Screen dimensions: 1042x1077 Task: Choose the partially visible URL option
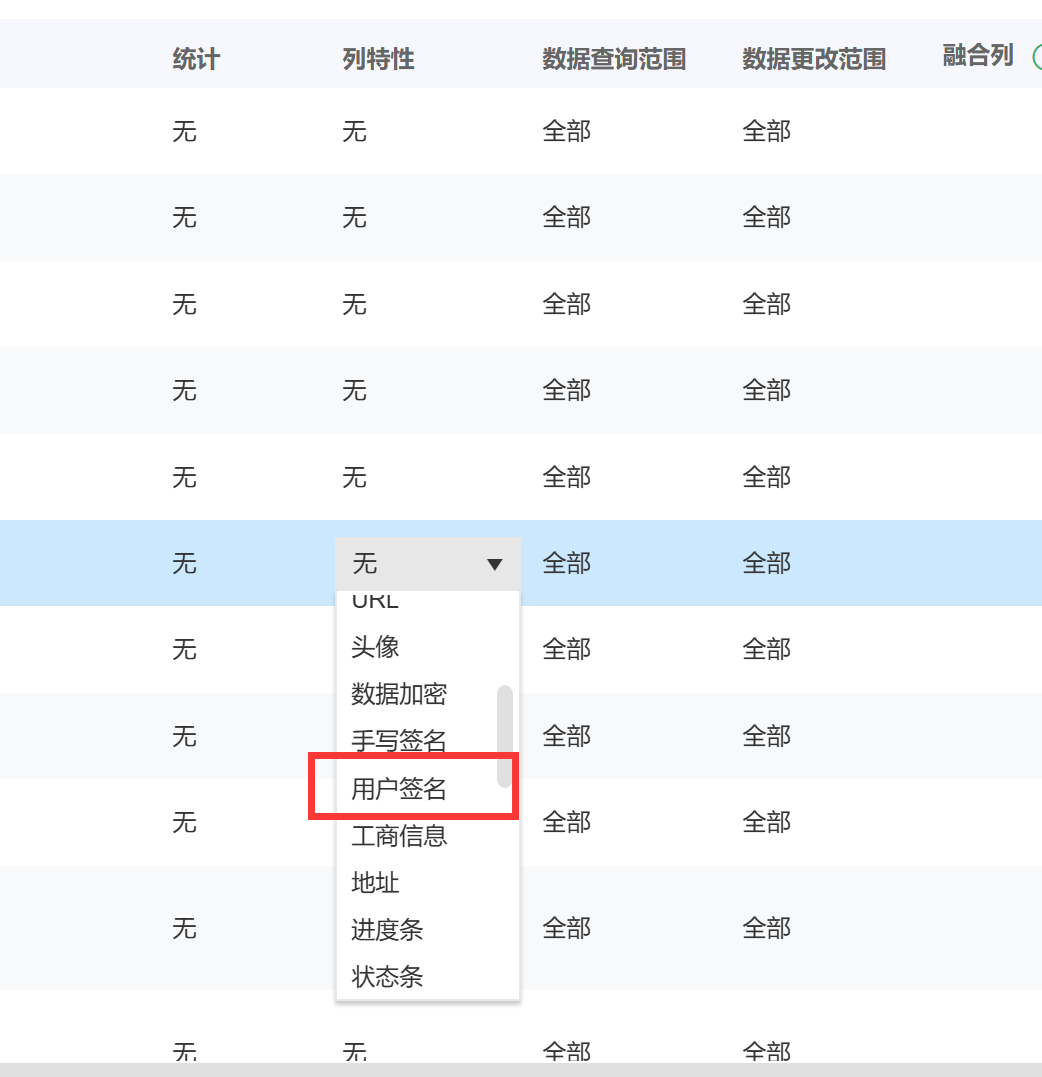point(376,601)
